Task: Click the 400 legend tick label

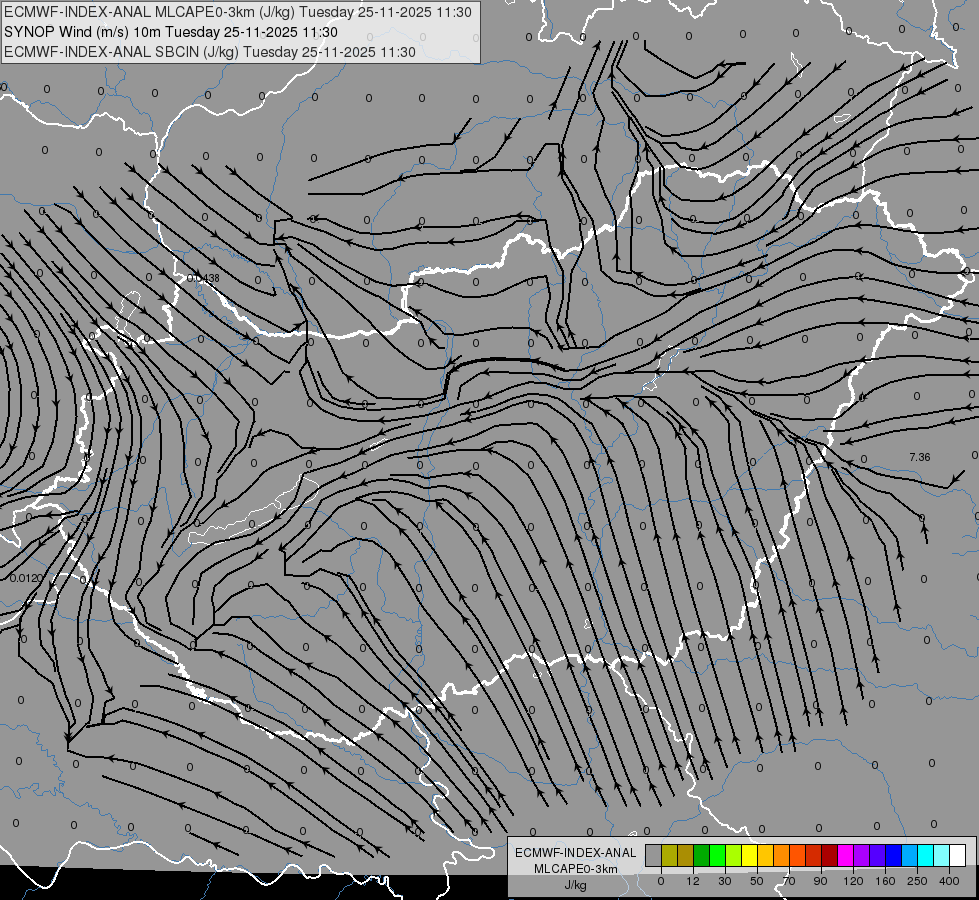Action: (949, 881)
